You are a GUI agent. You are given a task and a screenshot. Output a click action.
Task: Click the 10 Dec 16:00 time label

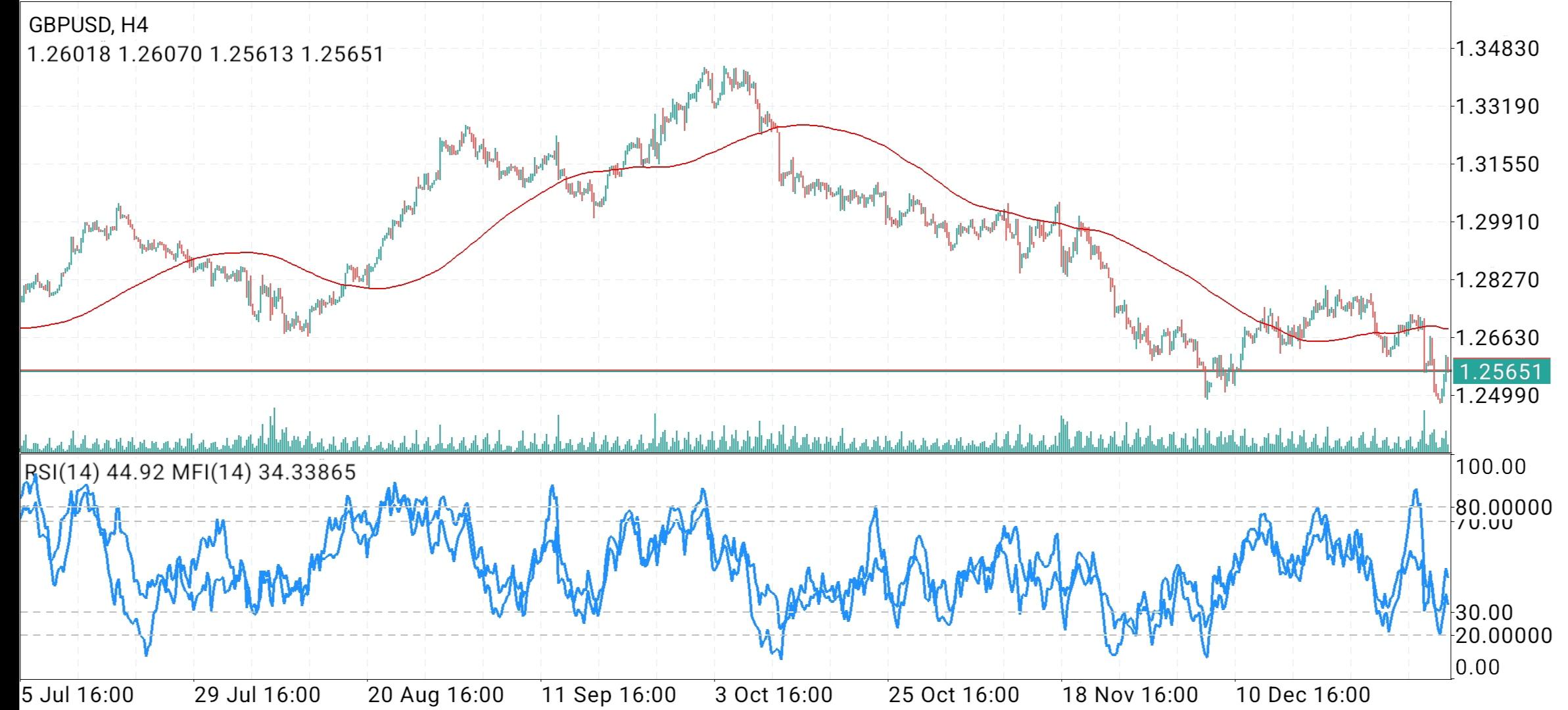point(1302,694)
